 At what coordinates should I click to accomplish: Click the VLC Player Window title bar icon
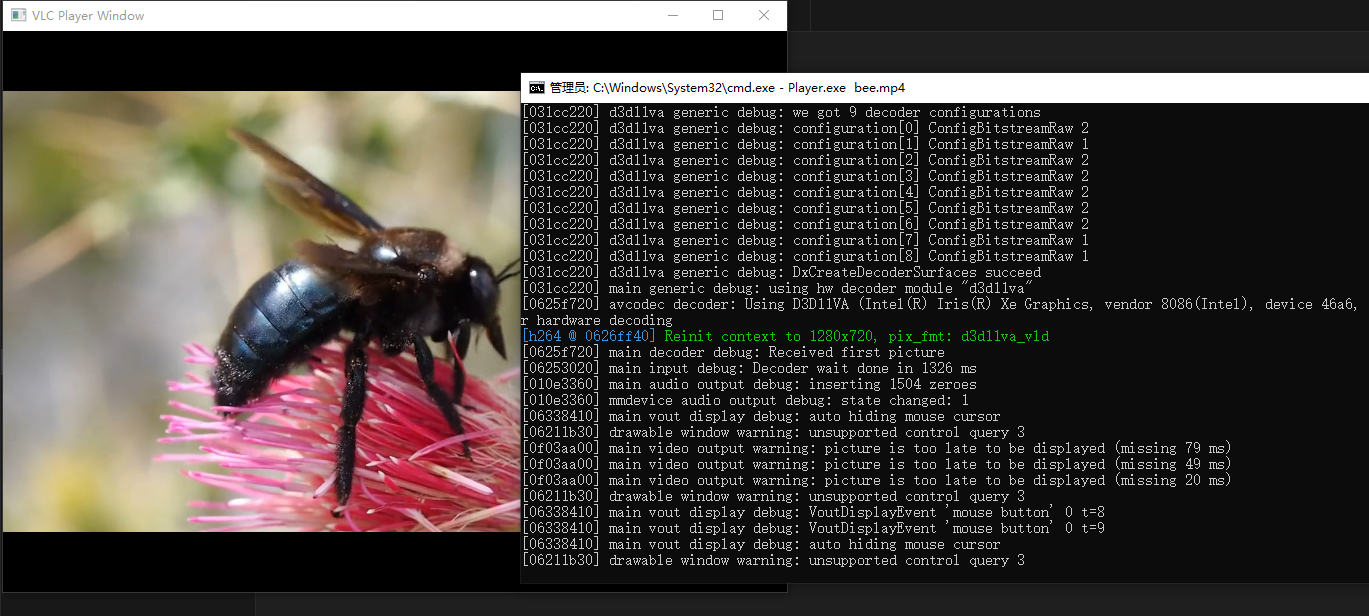17,16
